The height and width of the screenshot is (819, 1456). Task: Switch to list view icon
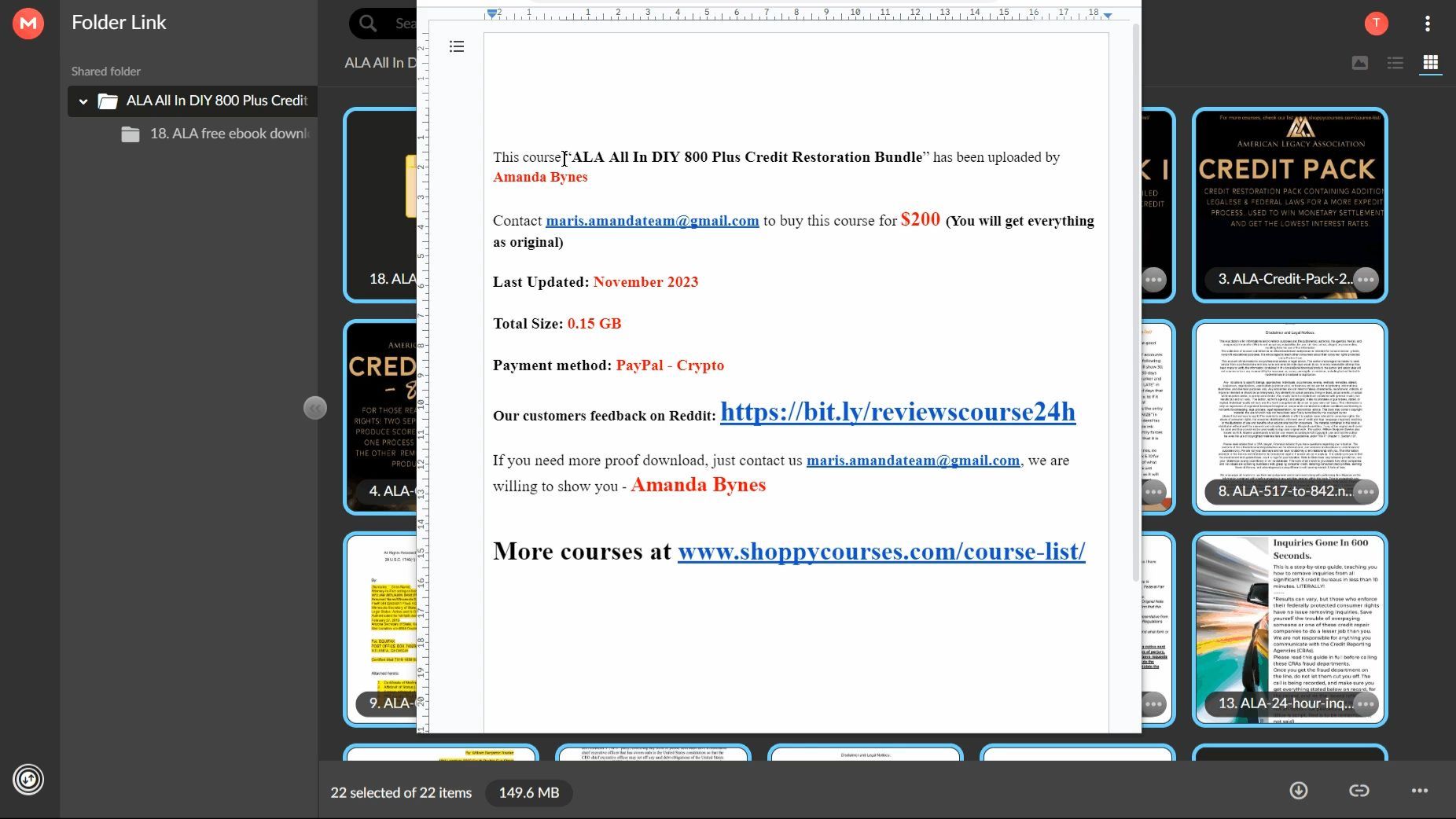pos(1395,63)
